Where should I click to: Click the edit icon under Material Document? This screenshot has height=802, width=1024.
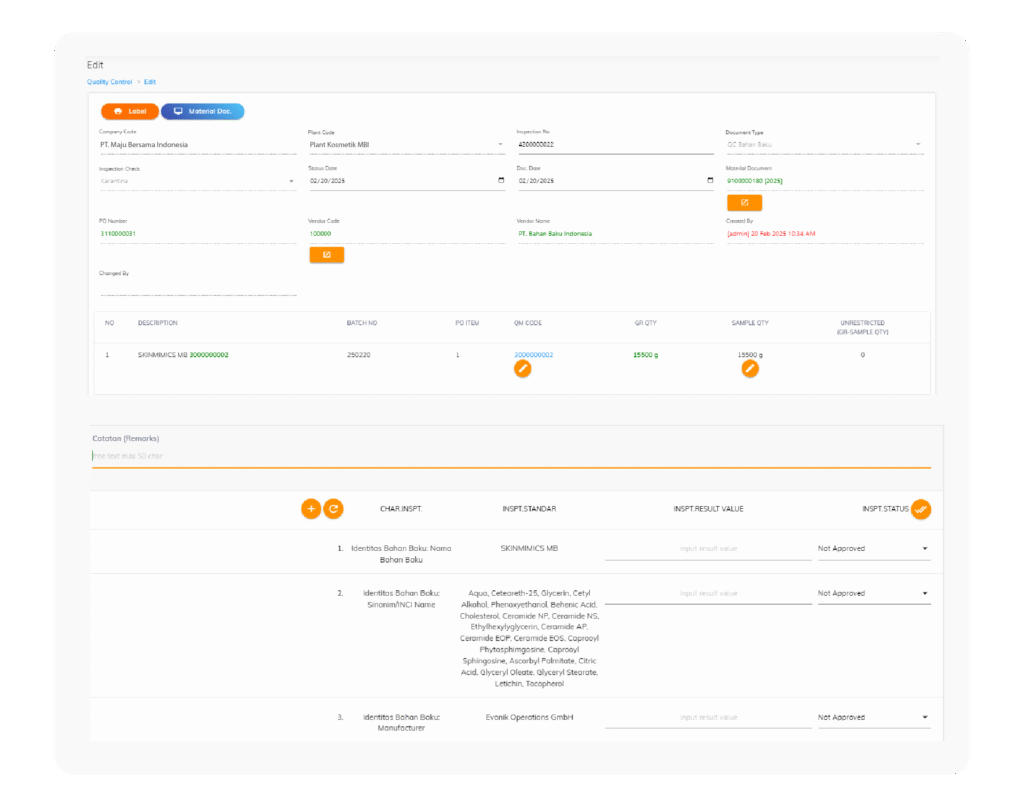(x=744, y=203)
